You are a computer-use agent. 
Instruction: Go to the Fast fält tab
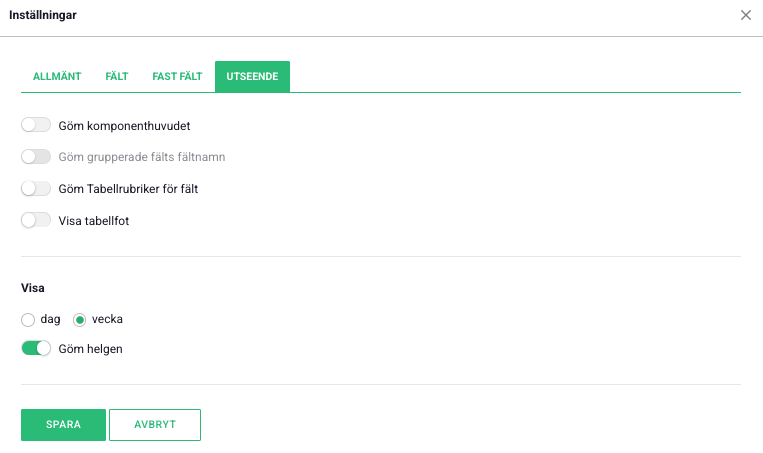(177, 77)
